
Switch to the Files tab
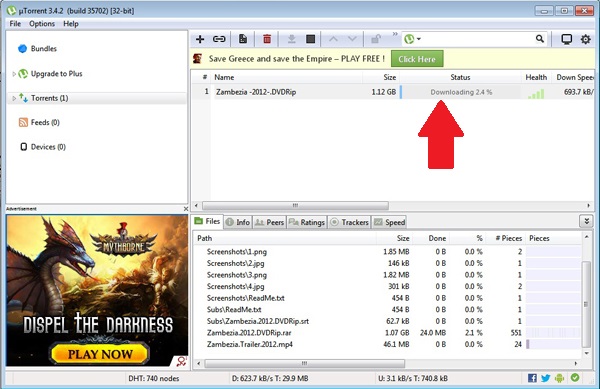point(207,221)
